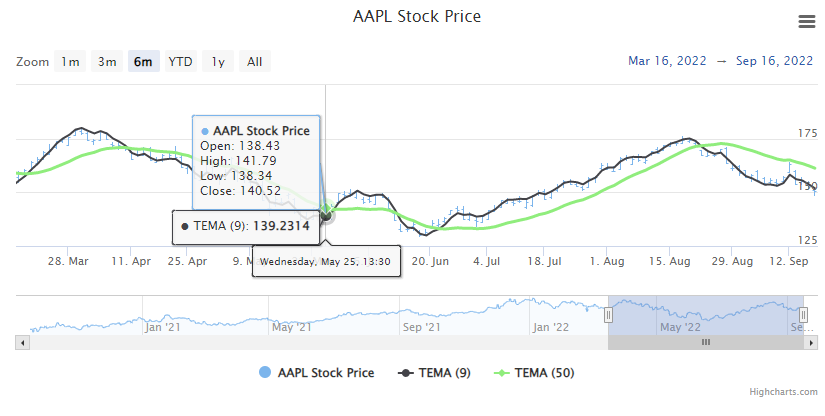Toggle TEMA (9) series in legend
This screenshot has width=825, height=416.
point(446,373)
